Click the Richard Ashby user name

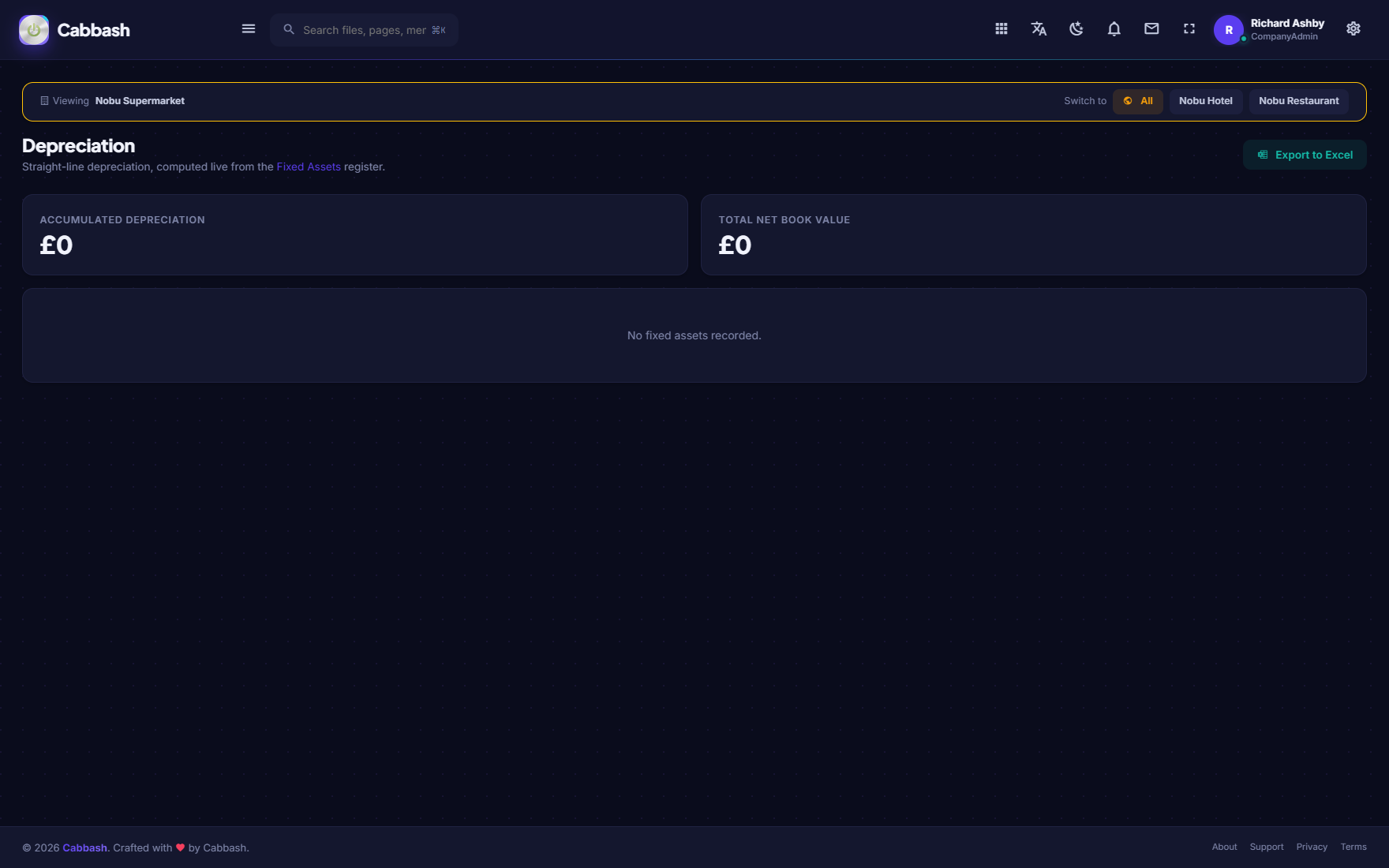click(x=1287, y=24)
